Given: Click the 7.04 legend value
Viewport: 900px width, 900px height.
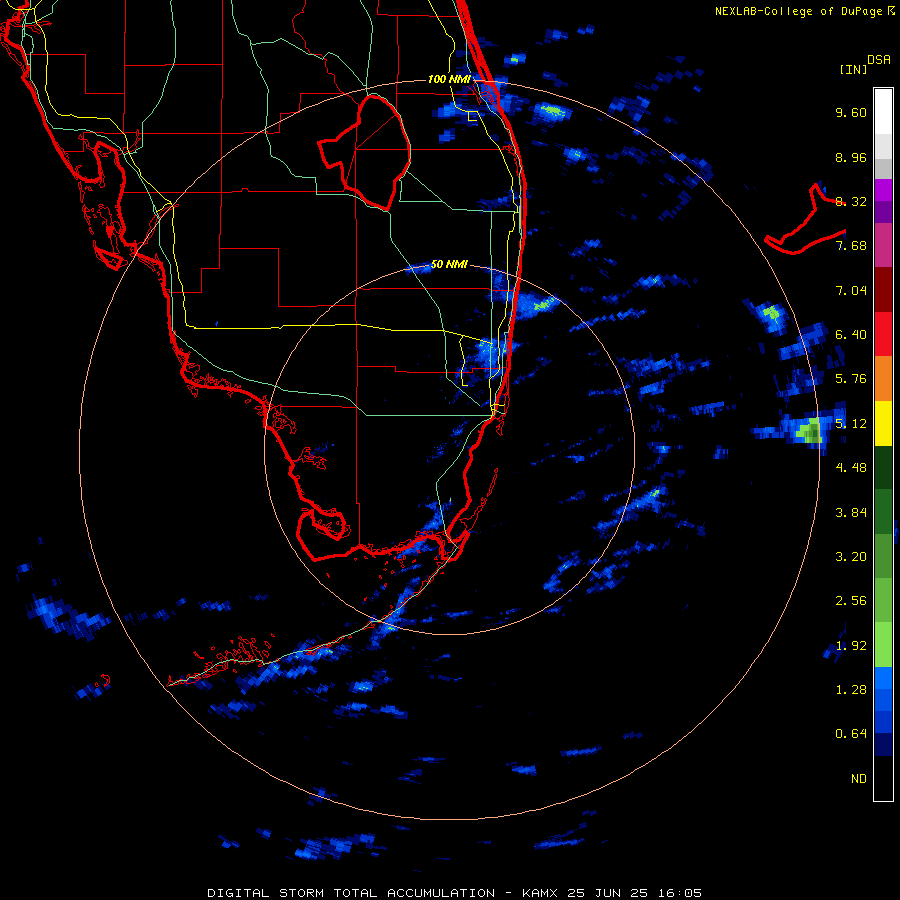Looking at the screenshot, I should (x=851, y=290).
